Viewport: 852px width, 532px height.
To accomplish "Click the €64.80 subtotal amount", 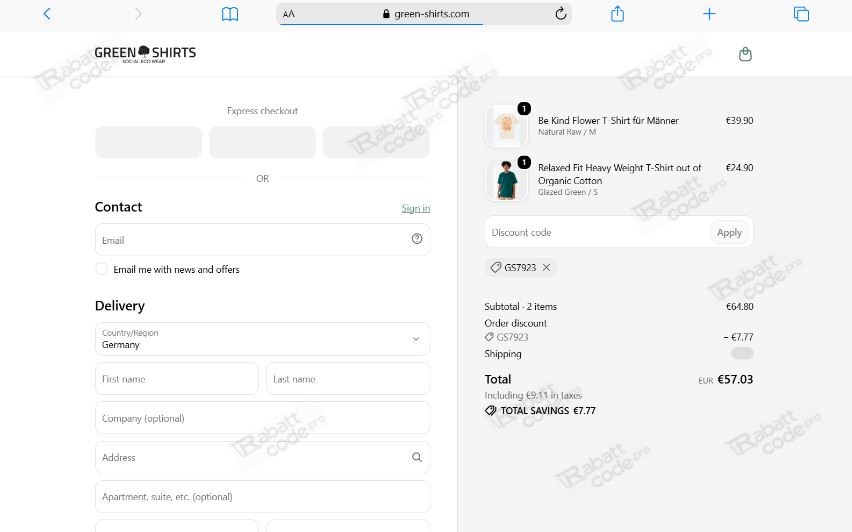I will tap(740, 306).
